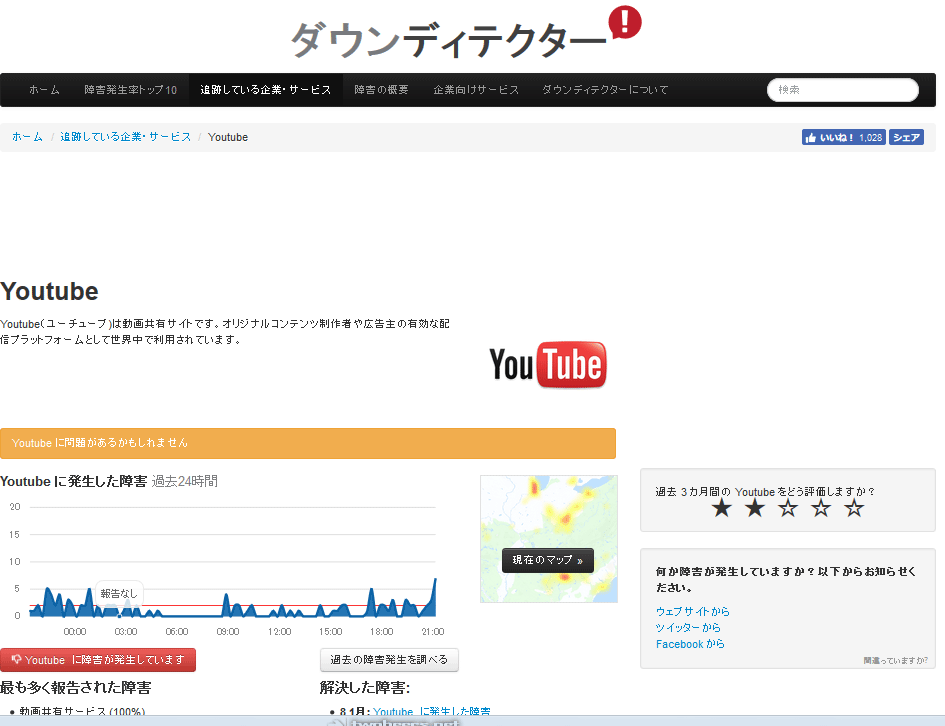Open 障害の概要 navigation item

pyautogui.click(x=381, y=90)
